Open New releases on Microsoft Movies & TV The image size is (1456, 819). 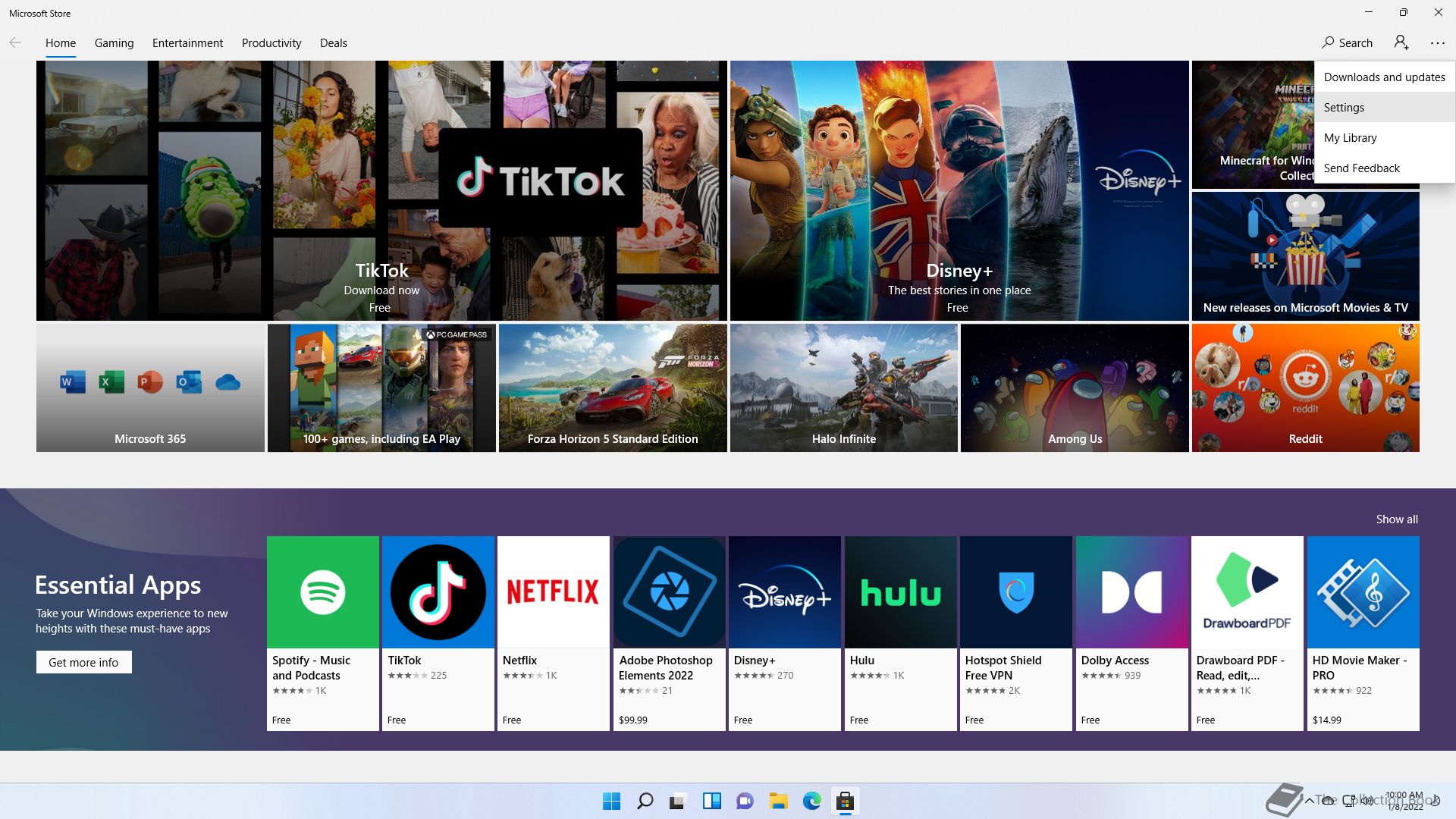(1305, 256)
